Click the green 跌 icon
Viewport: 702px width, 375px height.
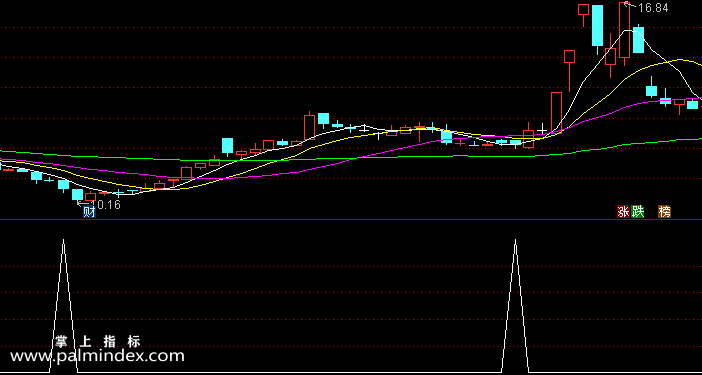(638, 212)
